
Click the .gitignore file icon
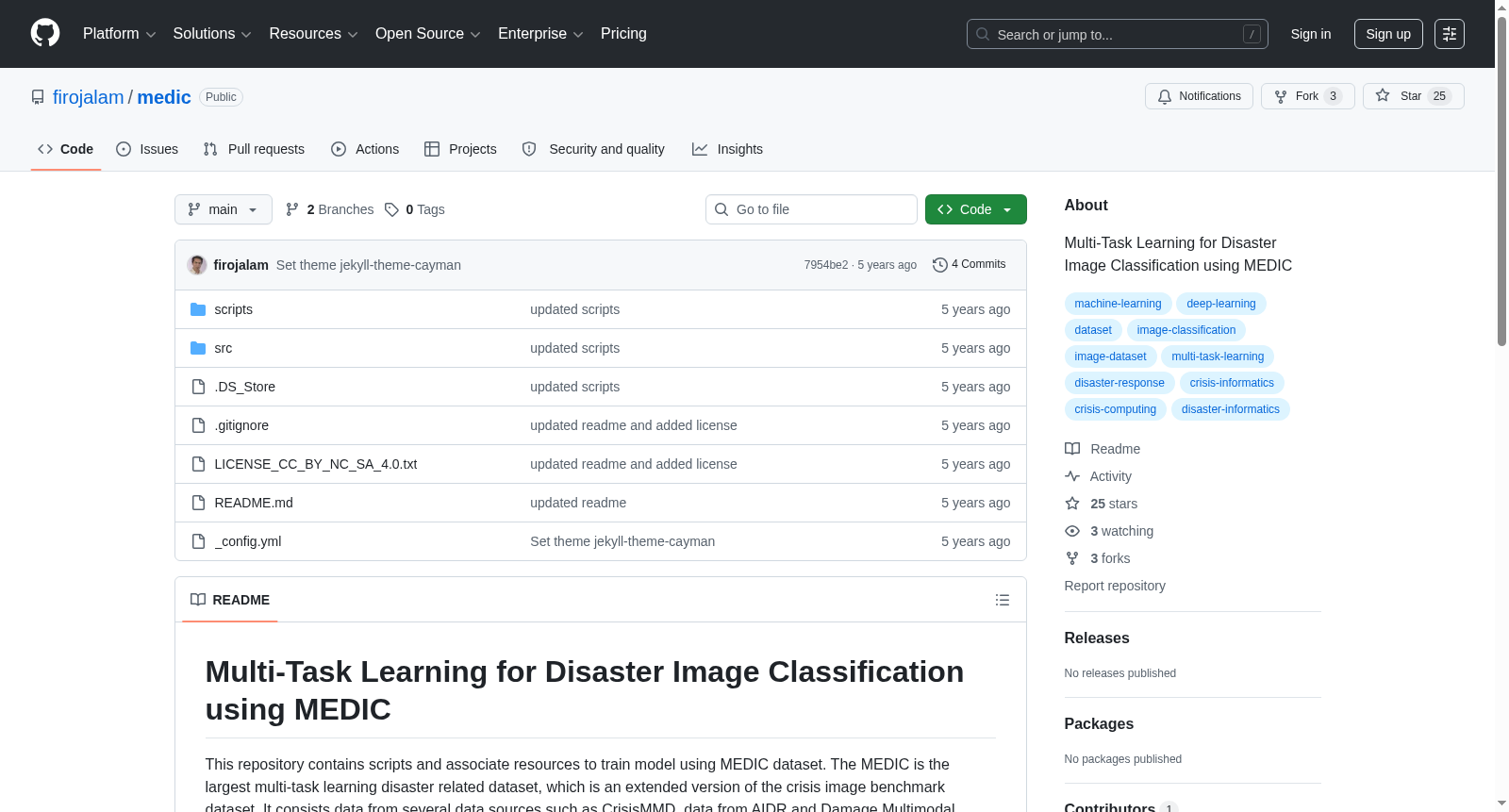[x=198, y=425]
